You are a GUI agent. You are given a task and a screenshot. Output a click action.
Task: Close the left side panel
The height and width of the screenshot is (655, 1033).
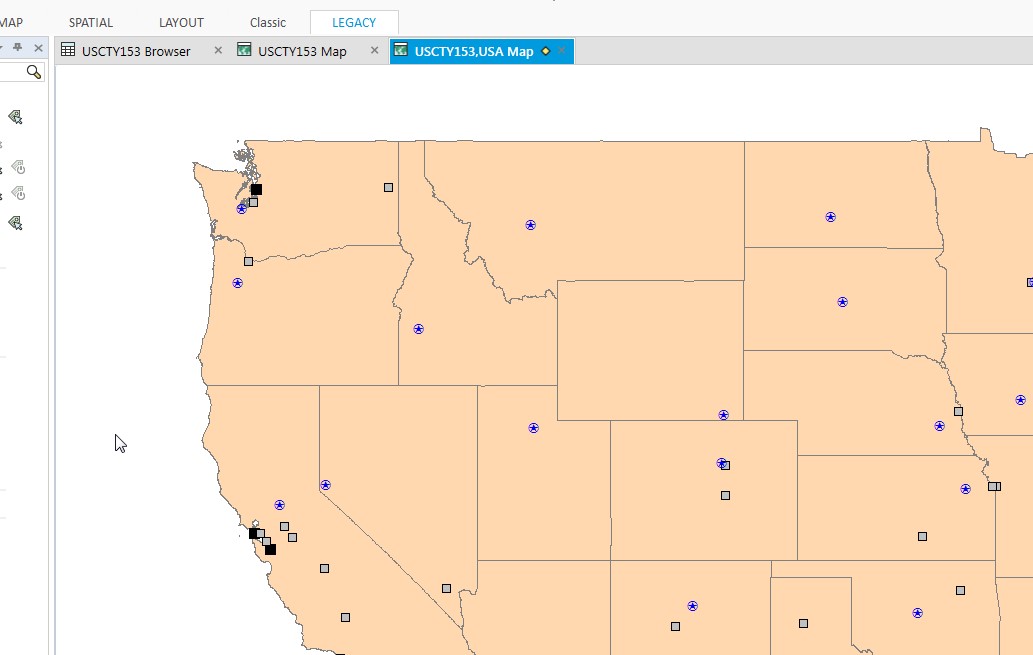(x=38, y=47)
